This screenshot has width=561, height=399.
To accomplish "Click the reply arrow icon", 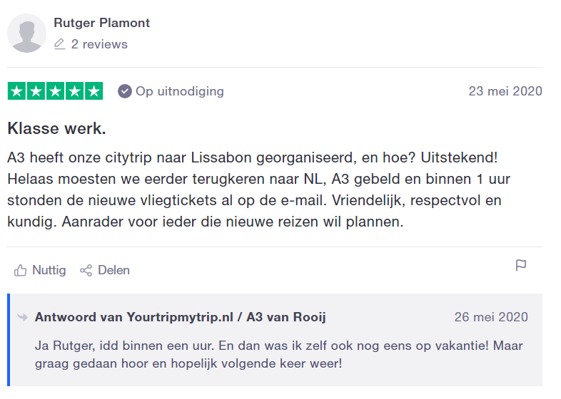I will pyautogui.click(x=23, y=317).
